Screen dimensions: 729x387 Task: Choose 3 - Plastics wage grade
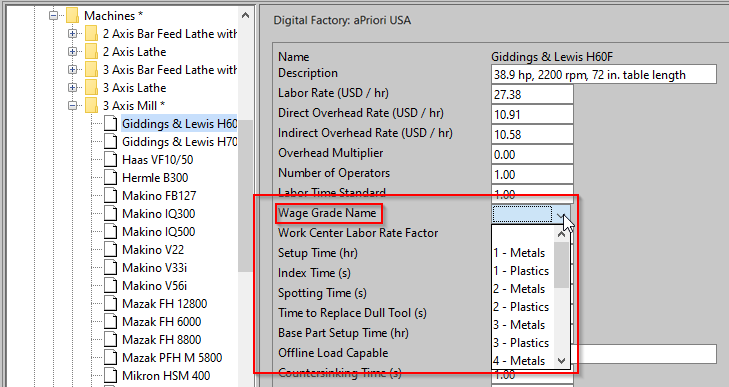[521, 343]
